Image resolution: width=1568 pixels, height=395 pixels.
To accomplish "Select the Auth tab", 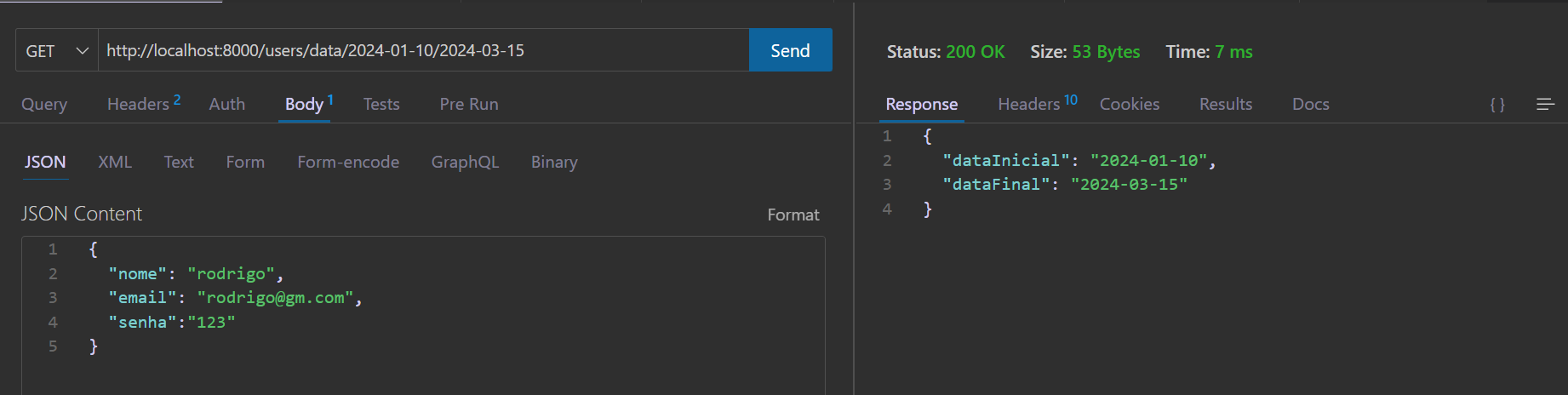I will [x=227, y=104].
